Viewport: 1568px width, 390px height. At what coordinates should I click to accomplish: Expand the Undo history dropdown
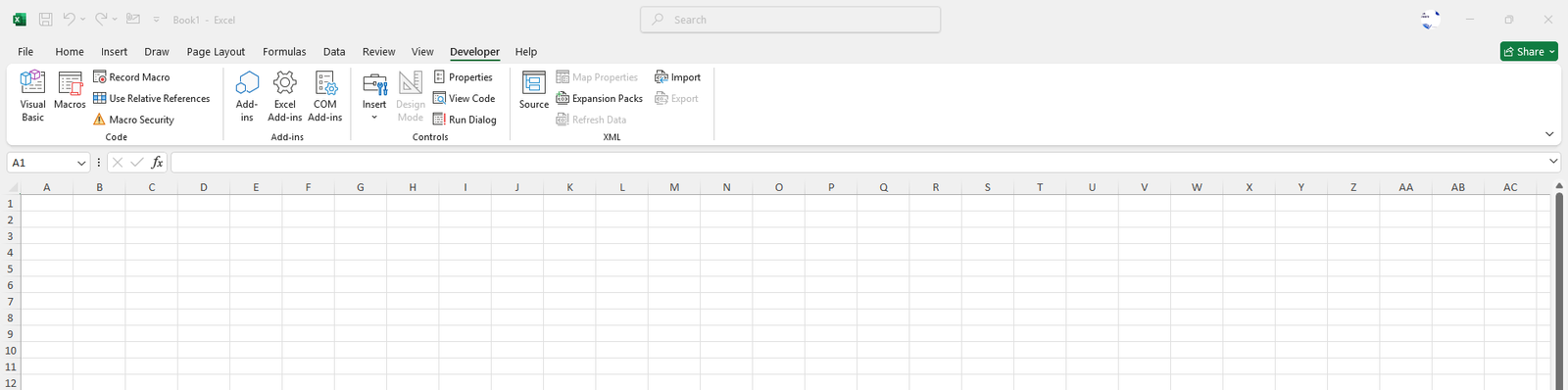point(82,20)
